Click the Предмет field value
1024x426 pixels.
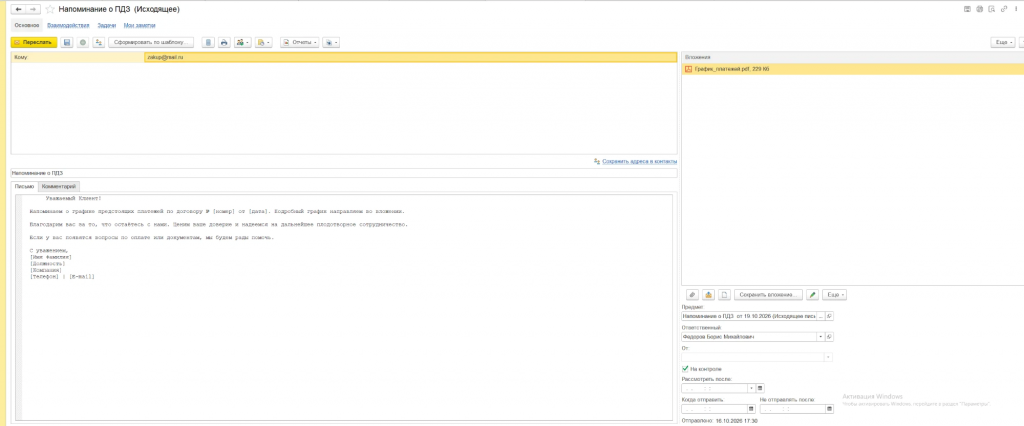click(748, 316)
